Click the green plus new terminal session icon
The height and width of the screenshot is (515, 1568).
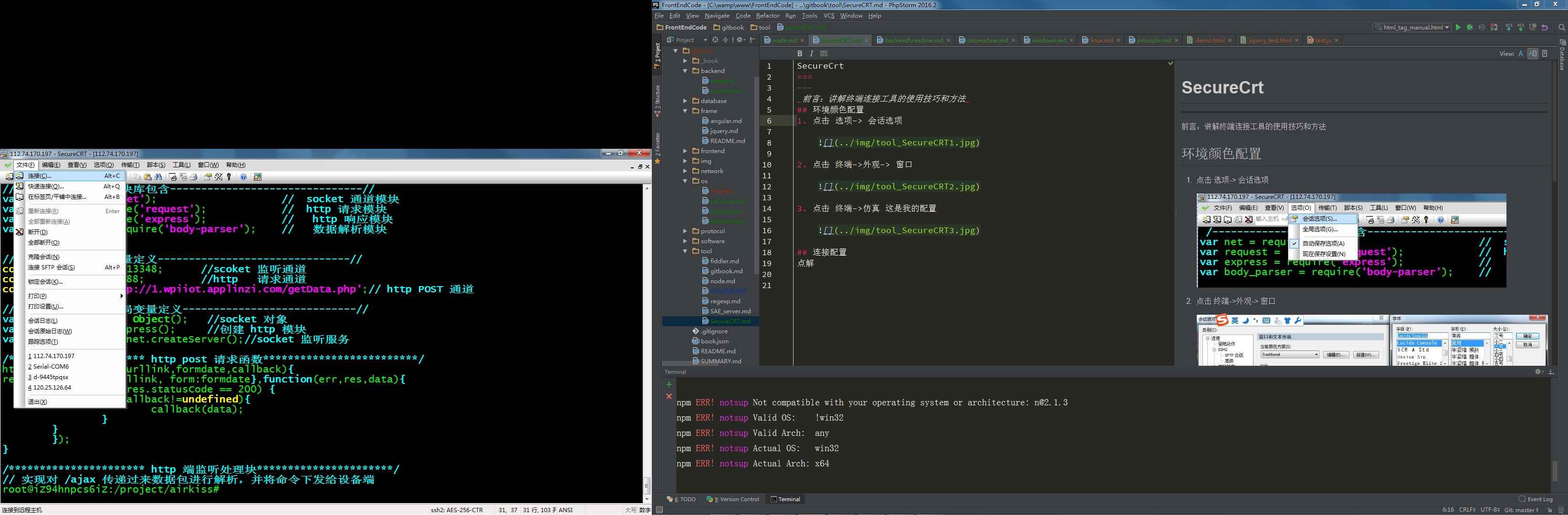[669, 384]
